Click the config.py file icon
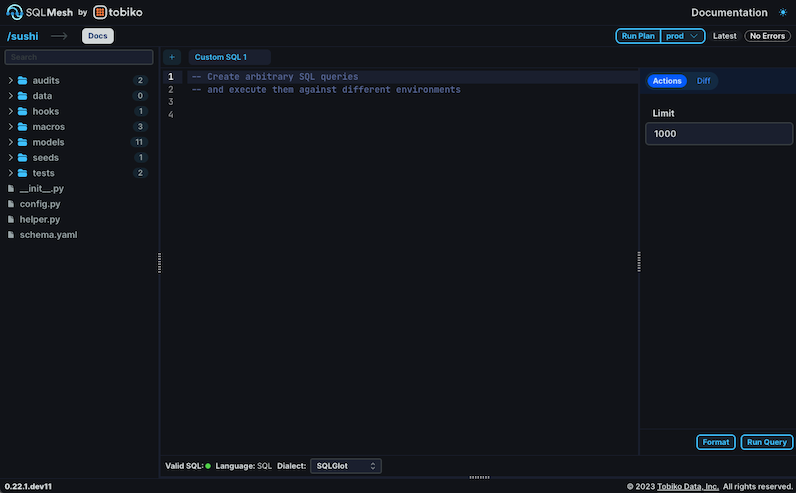The image size is (796, 493). [x=11, y=204]
